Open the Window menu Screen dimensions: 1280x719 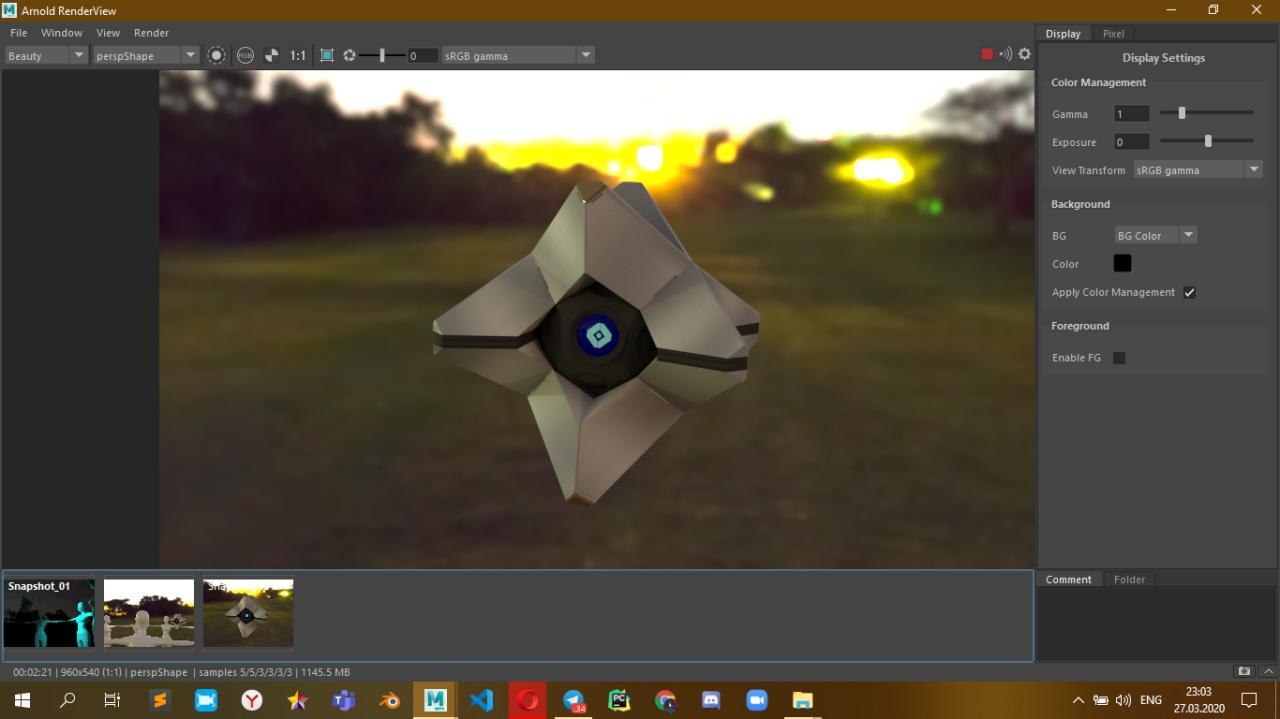click(61, 33)
